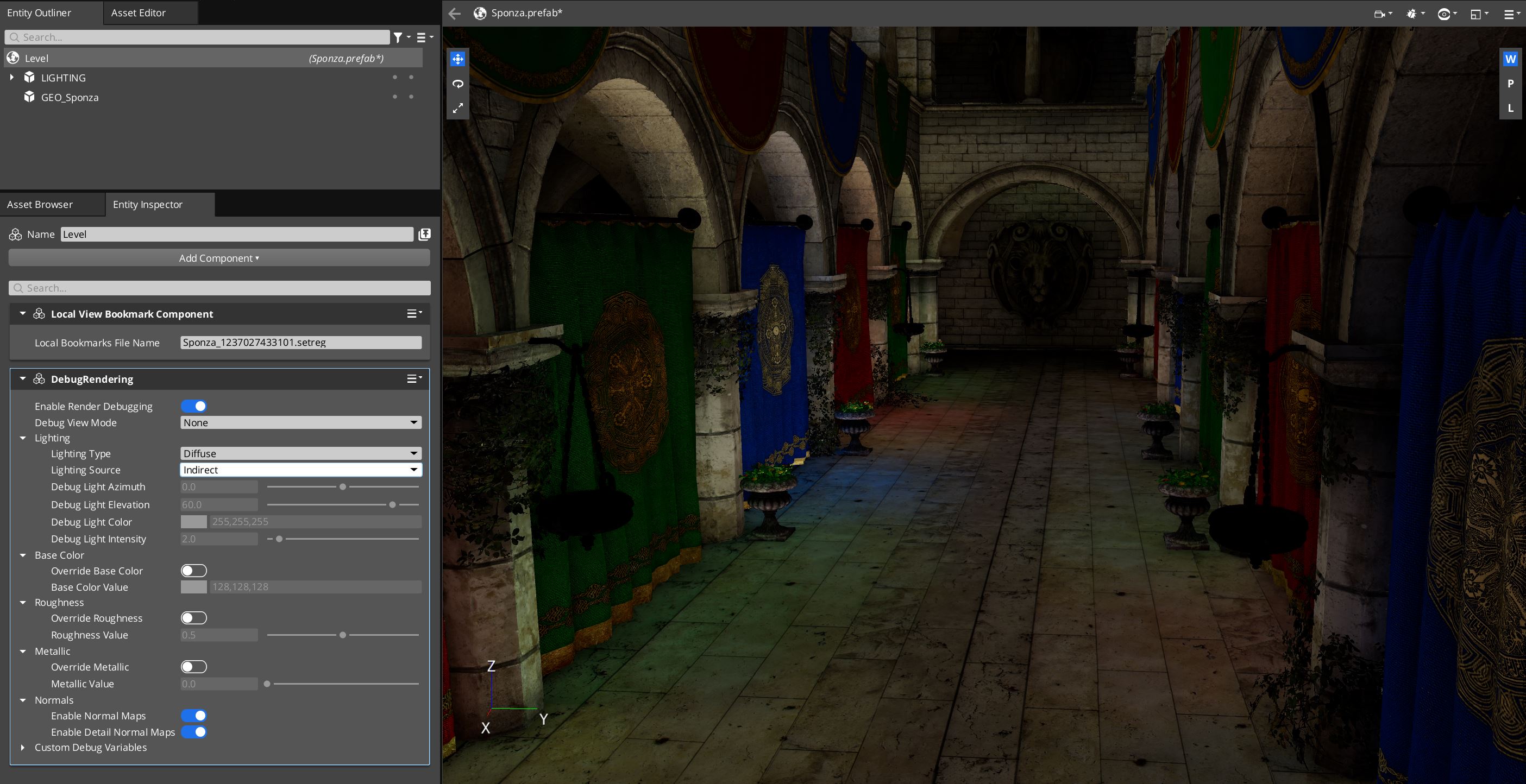Switch to the Asset Browser tab

[x=40, y=204]
